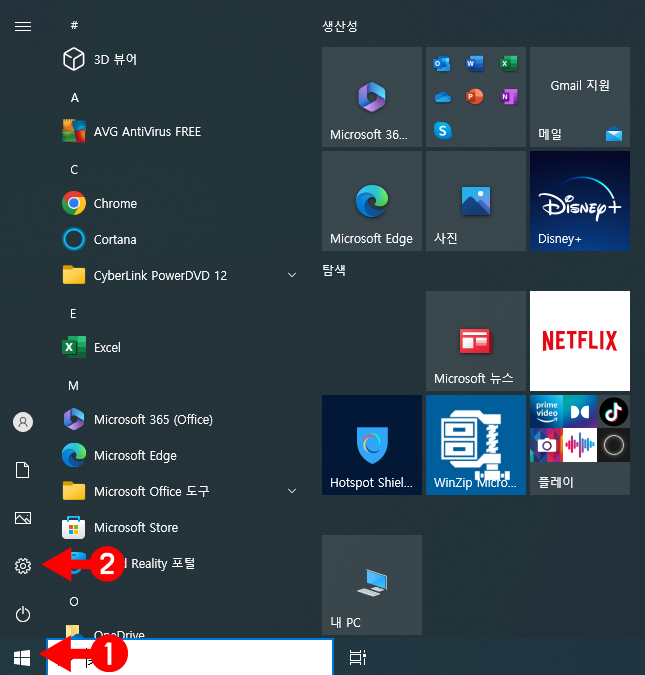Open Excel in the Office tile group
Viewport: 645px width, 675px height.
pyautogui.click(x=508, y=64)
